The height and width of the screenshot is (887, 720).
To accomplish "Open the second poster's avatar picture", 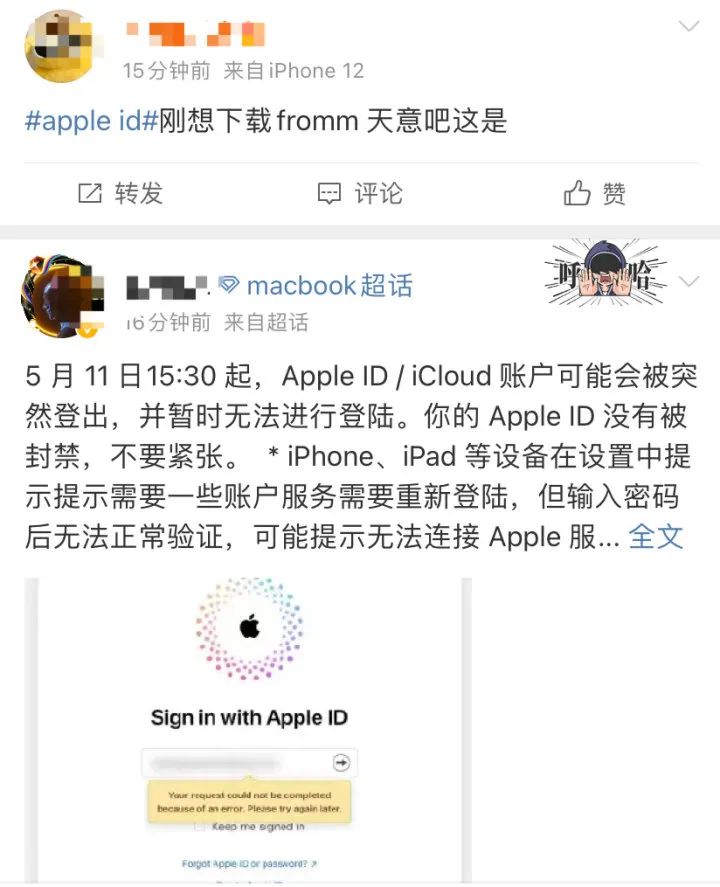I will pos(62,295).
